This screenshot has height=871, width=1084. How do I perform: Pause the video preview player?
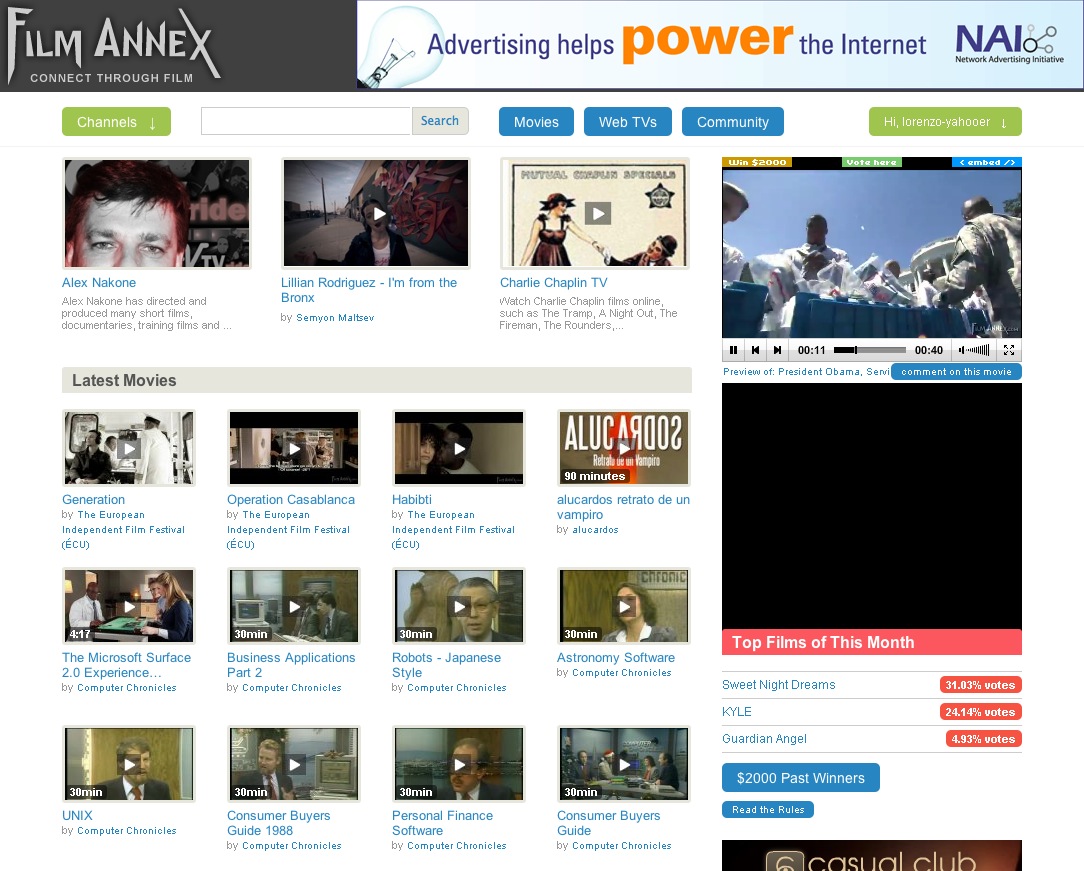tap(733, 350)
